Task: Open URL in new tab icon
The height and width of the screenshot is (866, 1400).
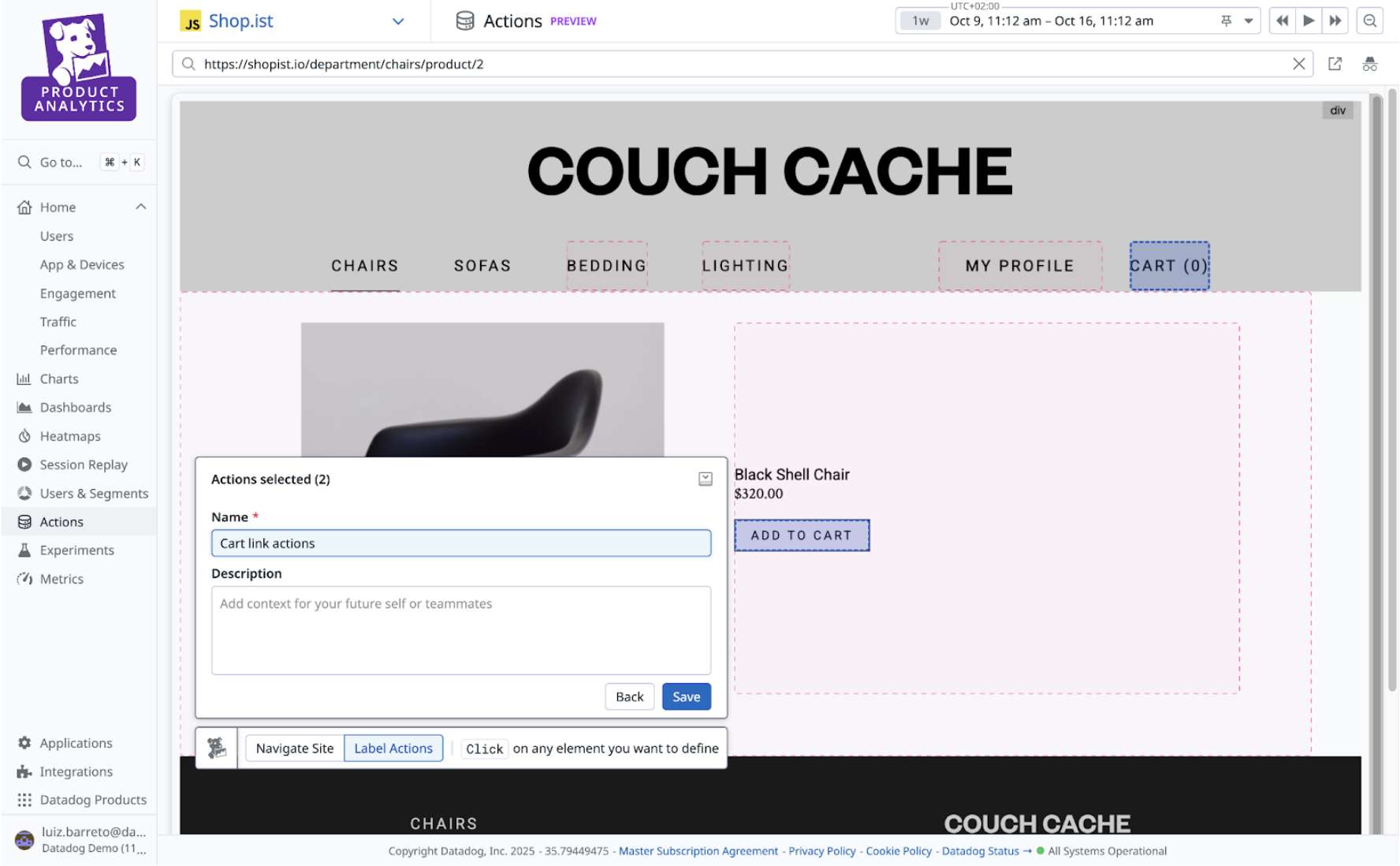Action: coord(1335,64)
